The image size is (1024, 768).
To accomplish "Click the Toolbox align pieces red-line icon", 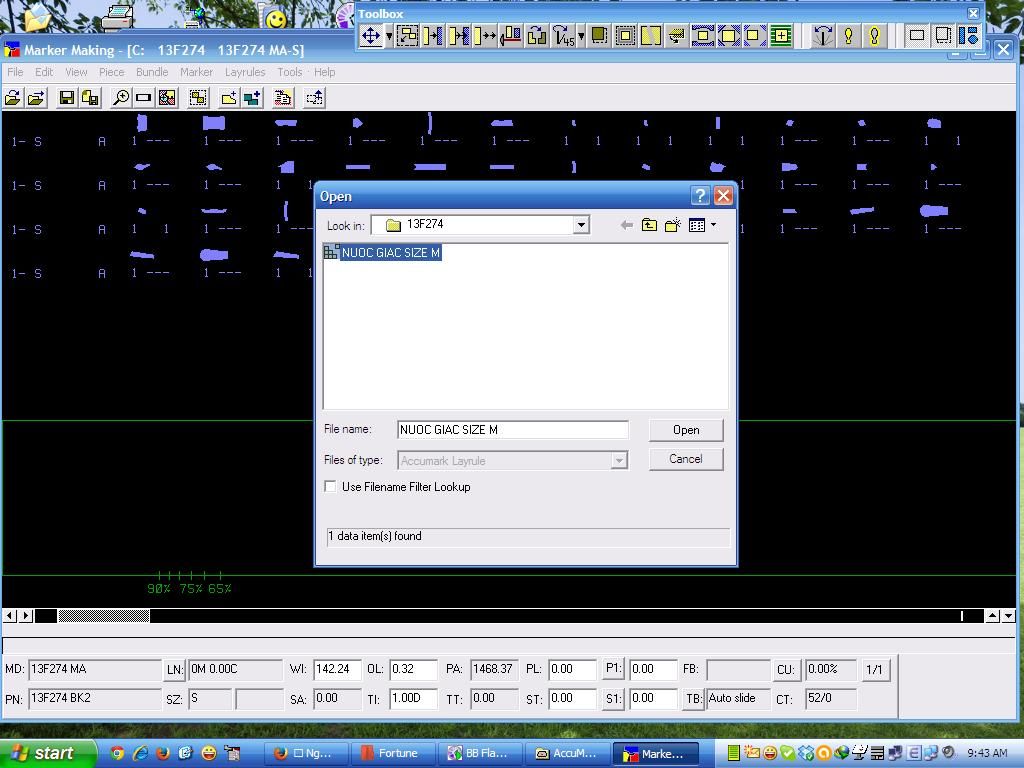I will [x=510, y=35].
